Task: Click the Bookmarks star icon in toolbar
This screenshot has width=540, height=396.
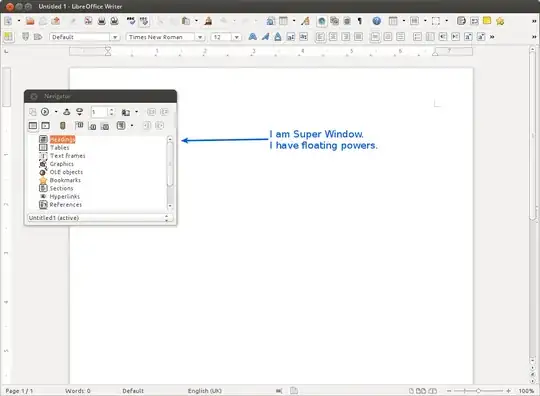Action: (x=500, y=21)
